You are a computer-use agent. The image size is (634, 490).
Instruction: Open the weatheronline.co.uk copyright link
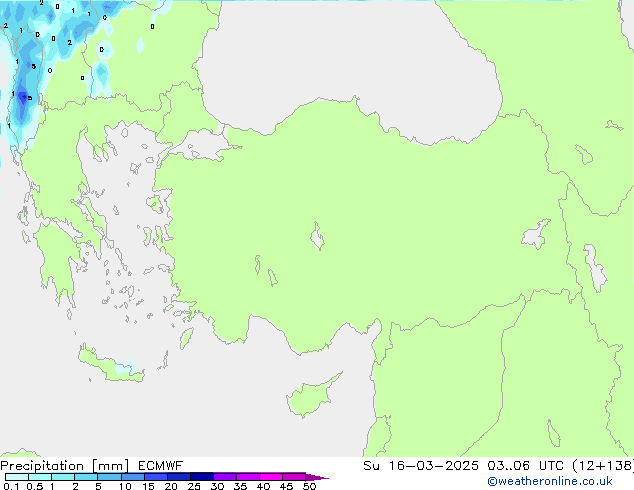coord(550,481)
